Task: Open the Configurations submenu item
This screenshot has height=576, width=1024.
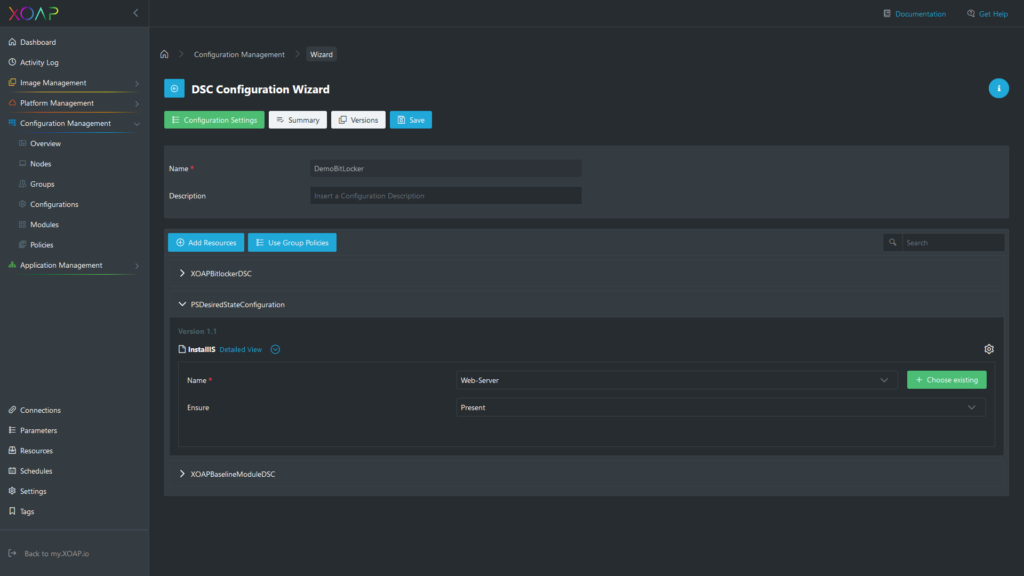Action: (x=54, y=204)
